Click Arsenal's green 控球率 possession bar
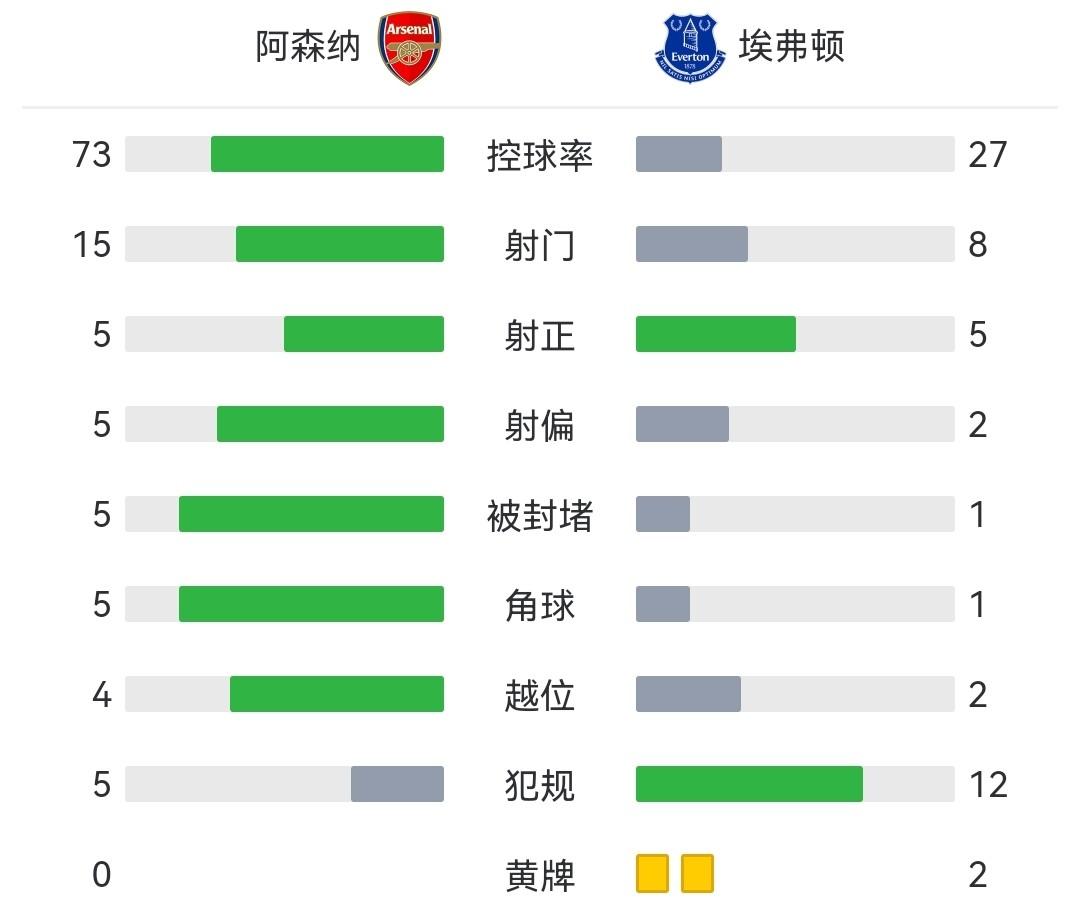The height and width of the screenshot is (911, 1080). tap(327, 154)
